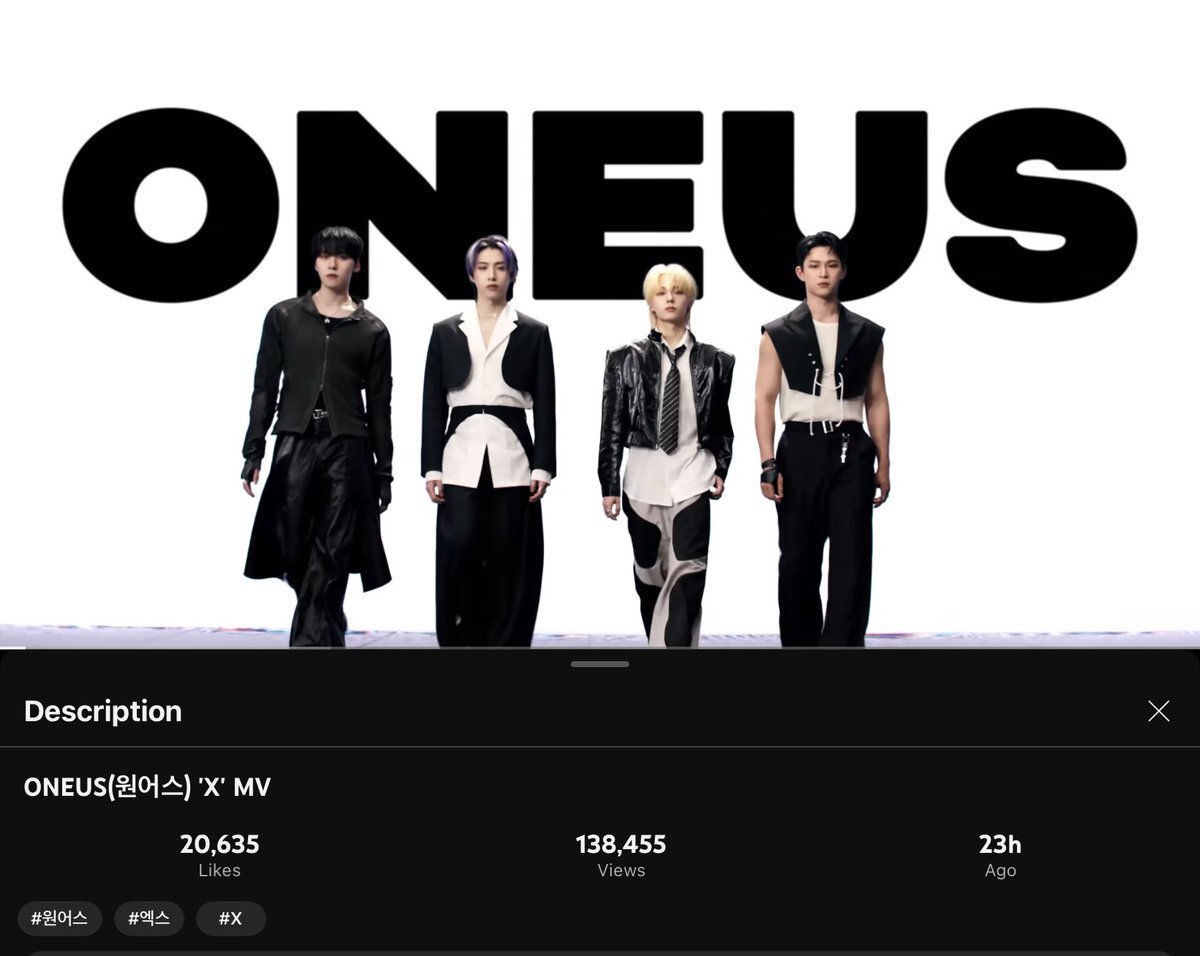Close the Description panel
Image resolution: width=1200 pixels, height=956 pixels.
point(1158,711)
